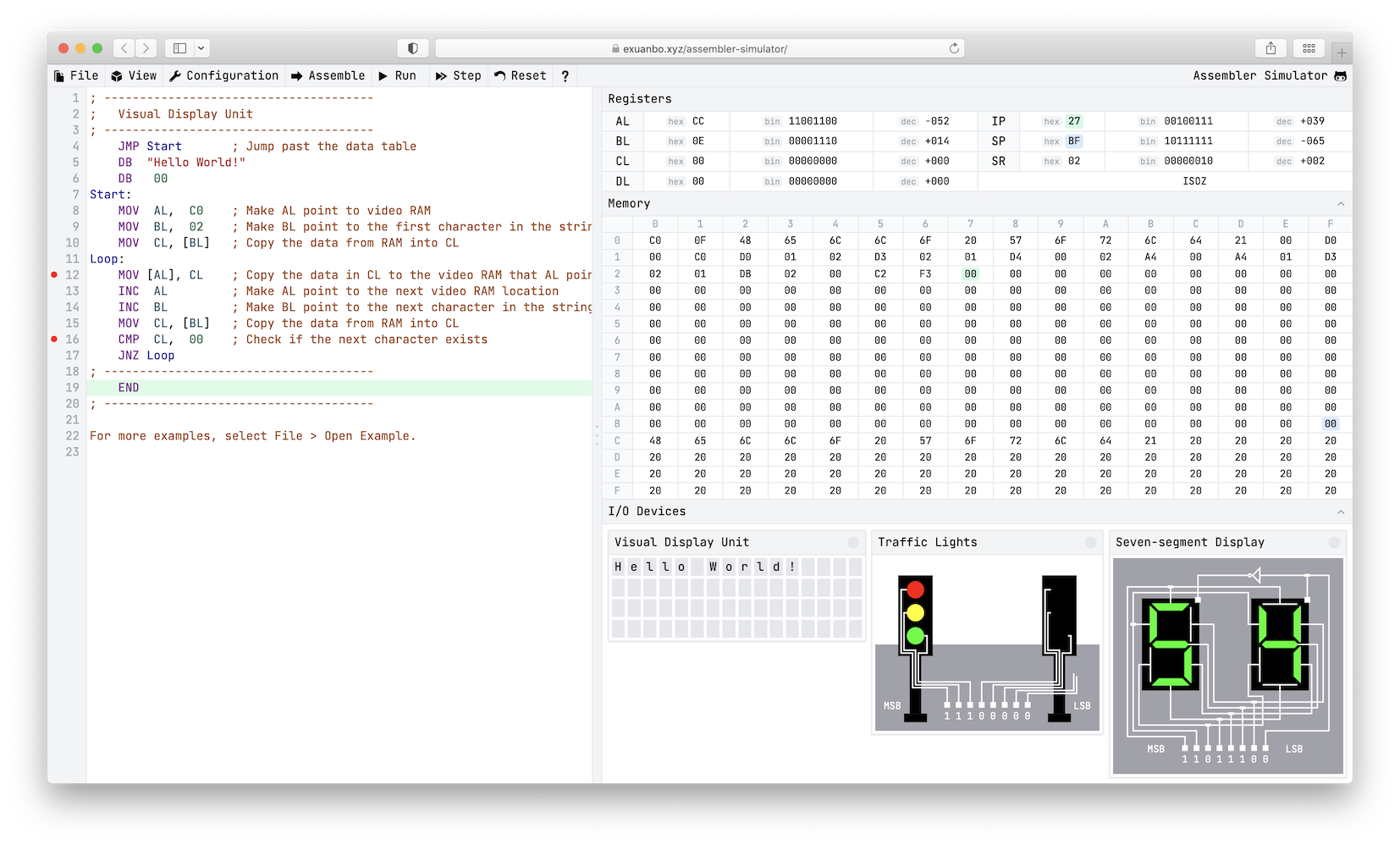
Task: Step through one instruction
Action: click(x=458, y=75)
